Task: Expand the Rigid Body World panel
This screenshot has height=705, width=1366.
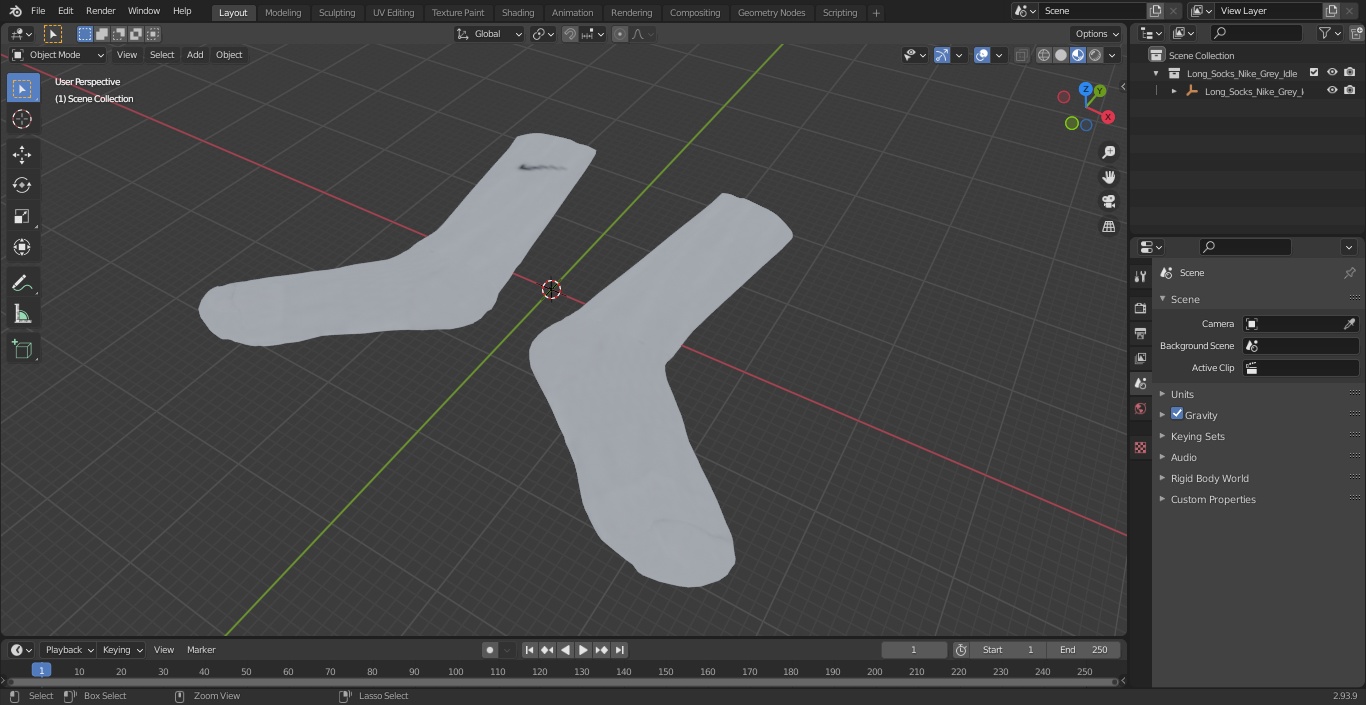Action: 1209,478
